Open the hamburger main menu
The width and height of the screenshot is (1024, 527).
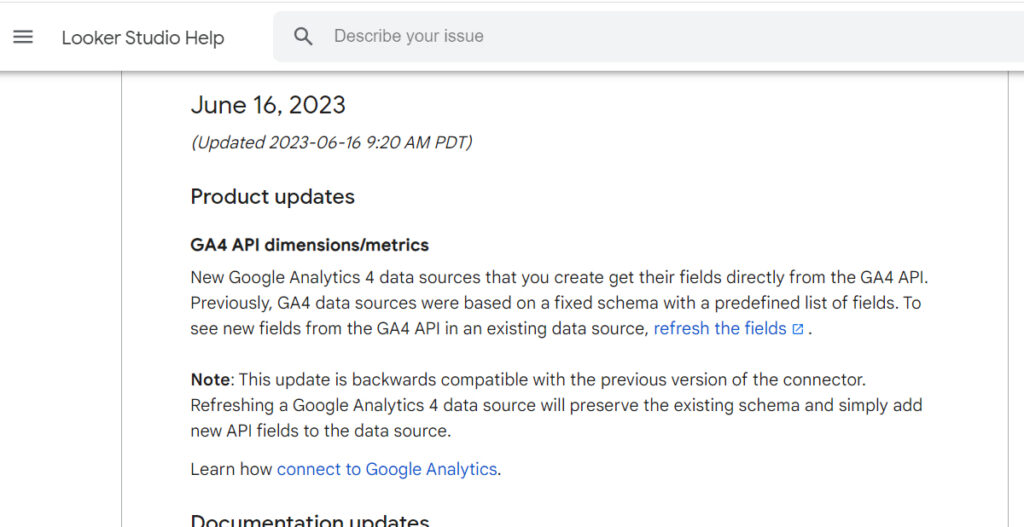tap(23, 37)
